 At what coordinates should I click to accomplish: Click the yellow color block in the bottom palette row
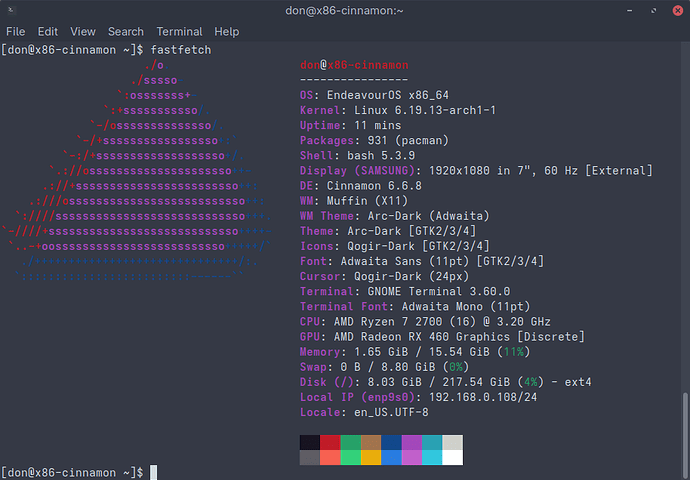click(x=371, y=458)
